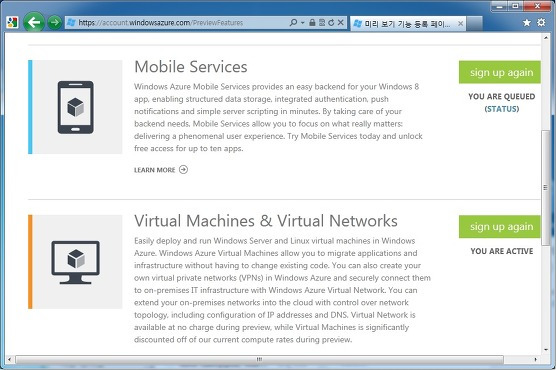This screenshot has height=370, width=556.
Task: Click the horizontal scrollbar thumb
Action: (x=259, y=359)
